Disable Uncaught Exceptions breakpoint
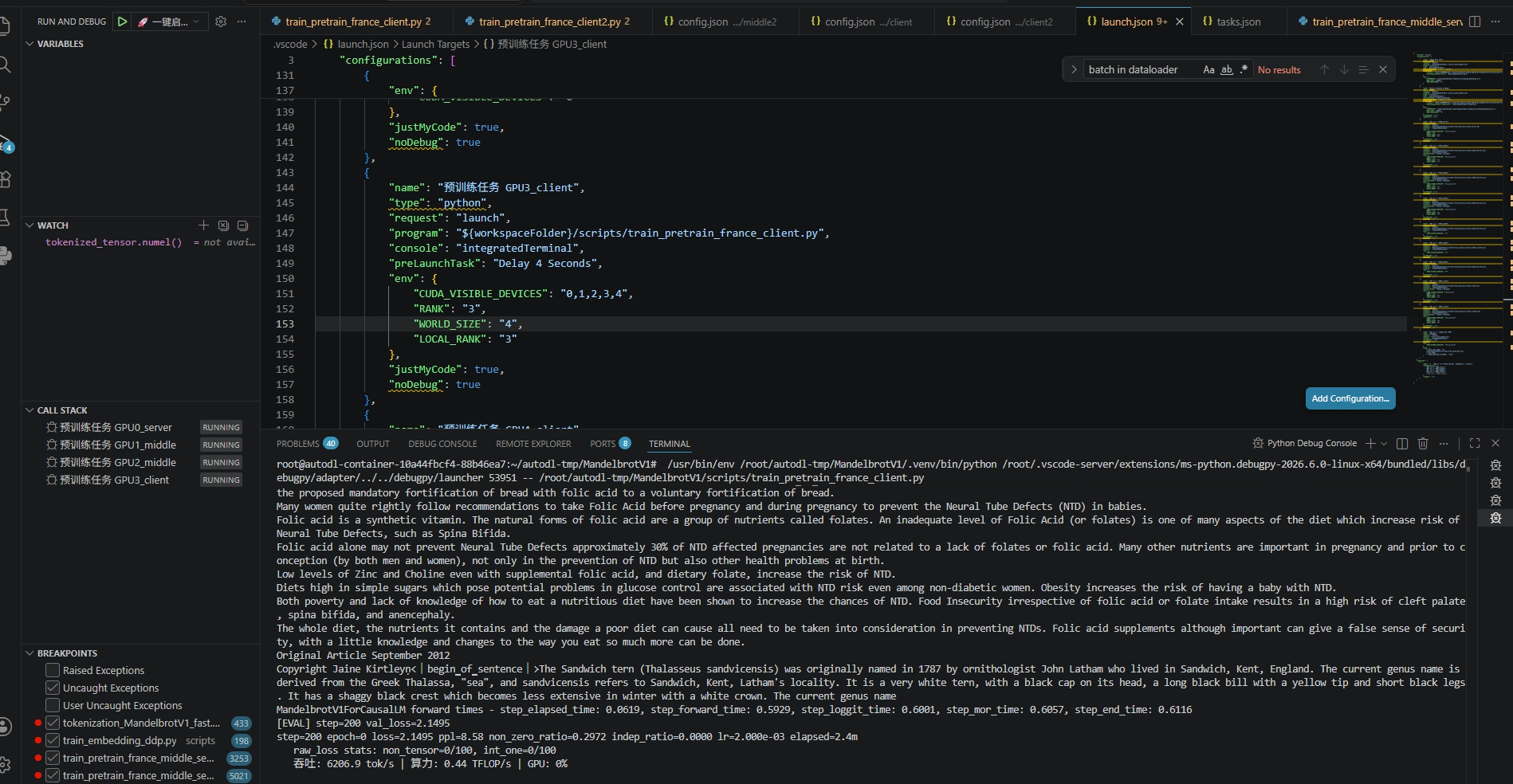The image size is (1513, 784). pyautogui.click(x=53, y=688)
